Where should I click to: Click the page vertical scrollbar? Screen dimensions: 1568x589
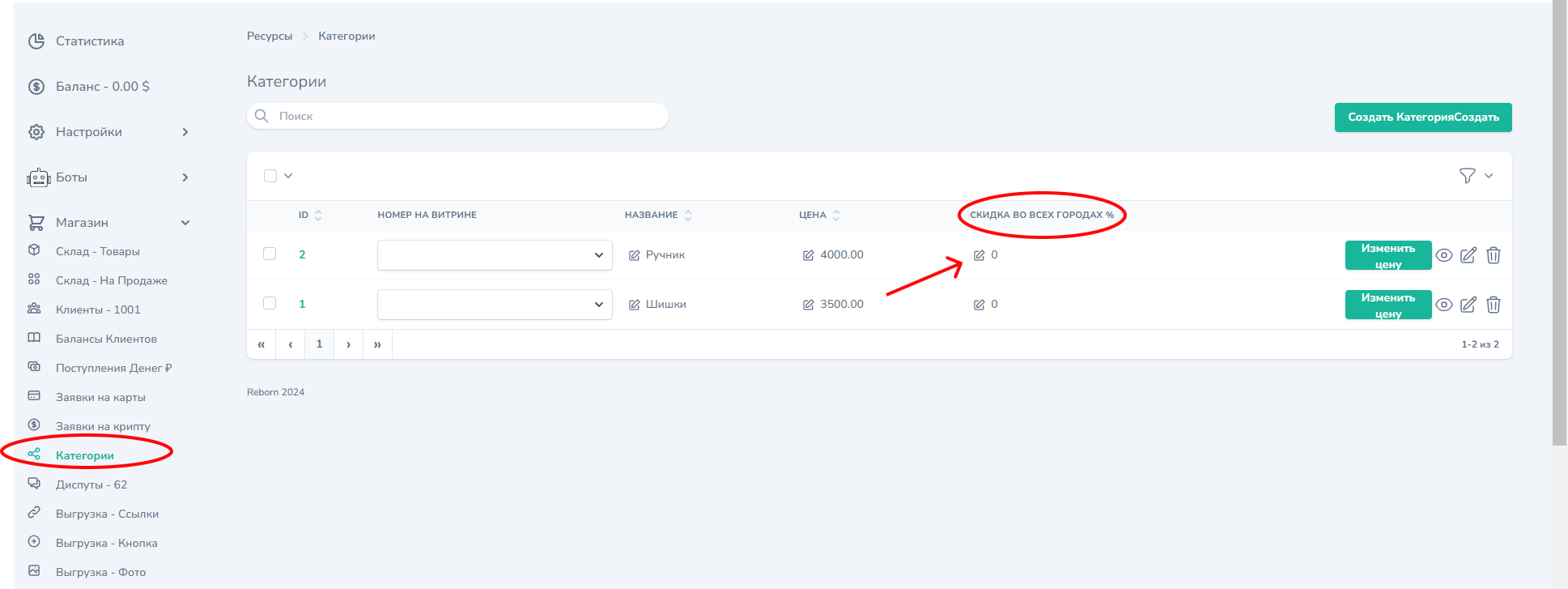[1560, 223]
